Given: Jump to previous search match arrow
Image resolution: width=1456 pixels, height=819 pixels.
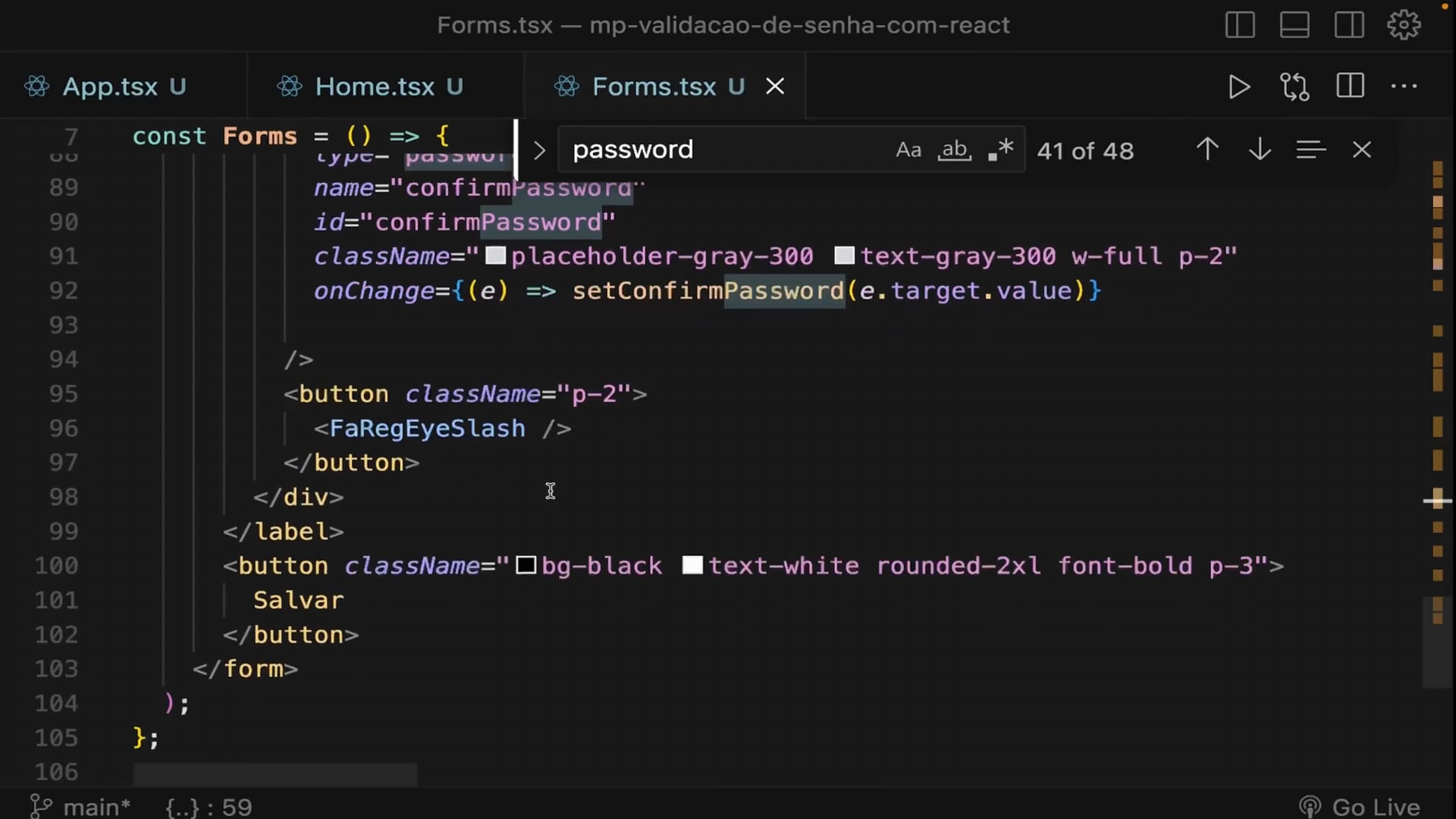Looking at the screenshot, I should (1207, 149).
